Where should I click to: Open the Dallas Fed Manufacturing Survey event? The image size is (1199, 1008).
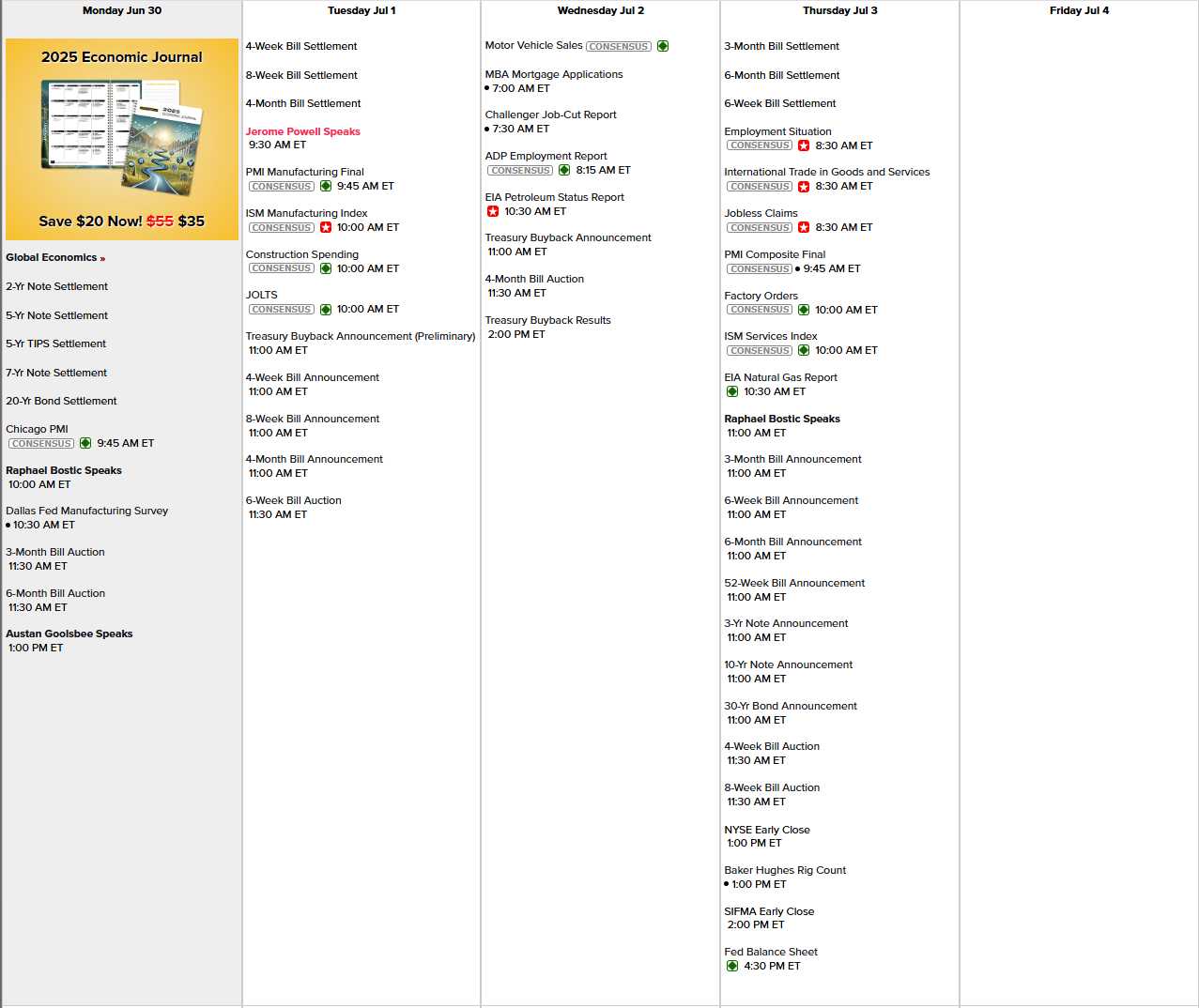pos(86,511)
